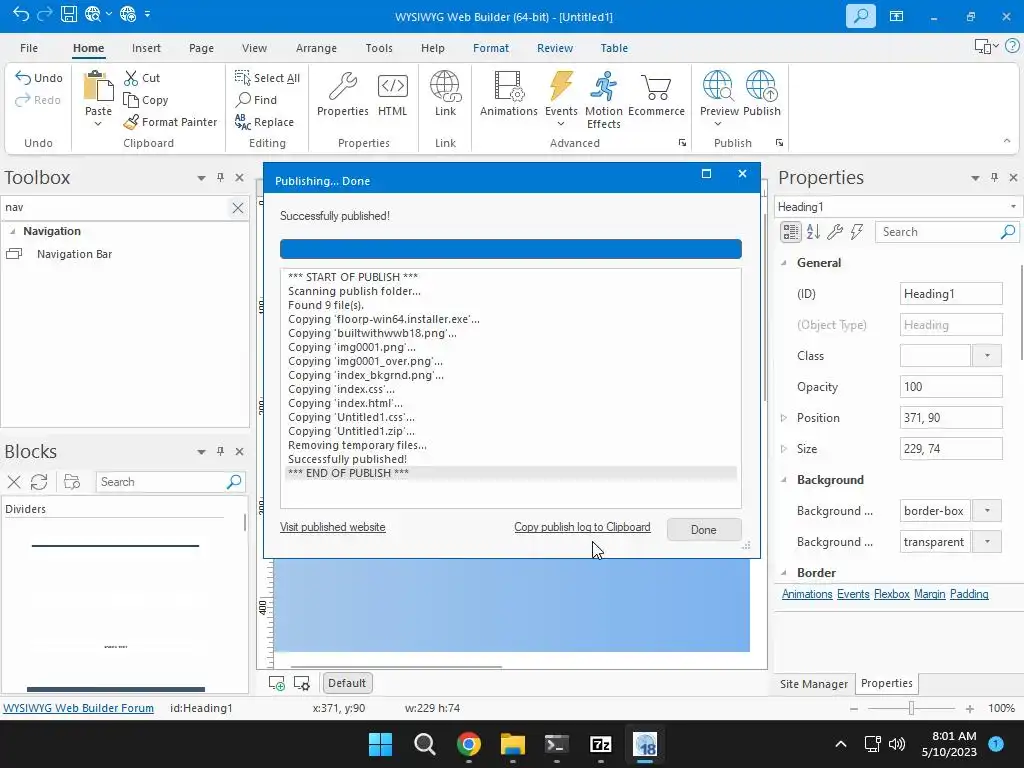The width and height of the screenshot is (1024, 768).
Task: Click the Save icon in title bar
Action: (69, 14)
